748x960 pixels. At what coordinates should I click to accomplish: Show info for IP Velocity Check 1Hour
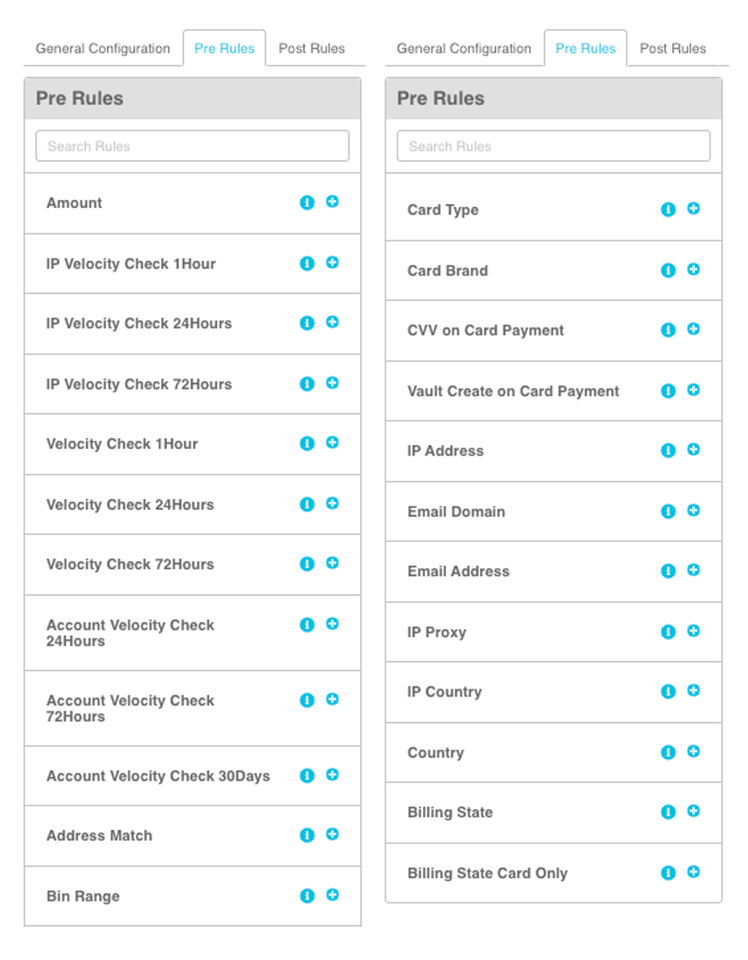pyautogui.click(x=307, y=263)
